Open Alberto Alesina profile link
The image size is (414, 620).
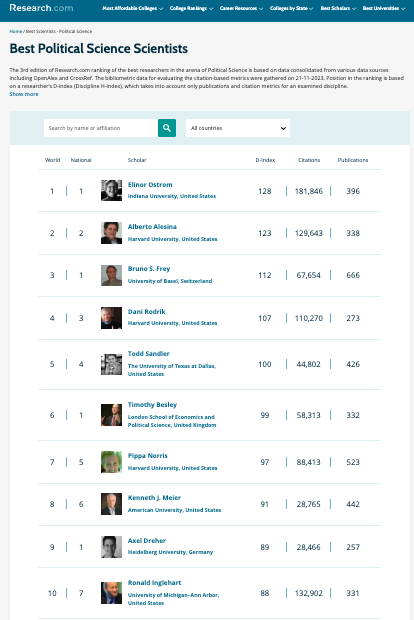pos(152,227)
